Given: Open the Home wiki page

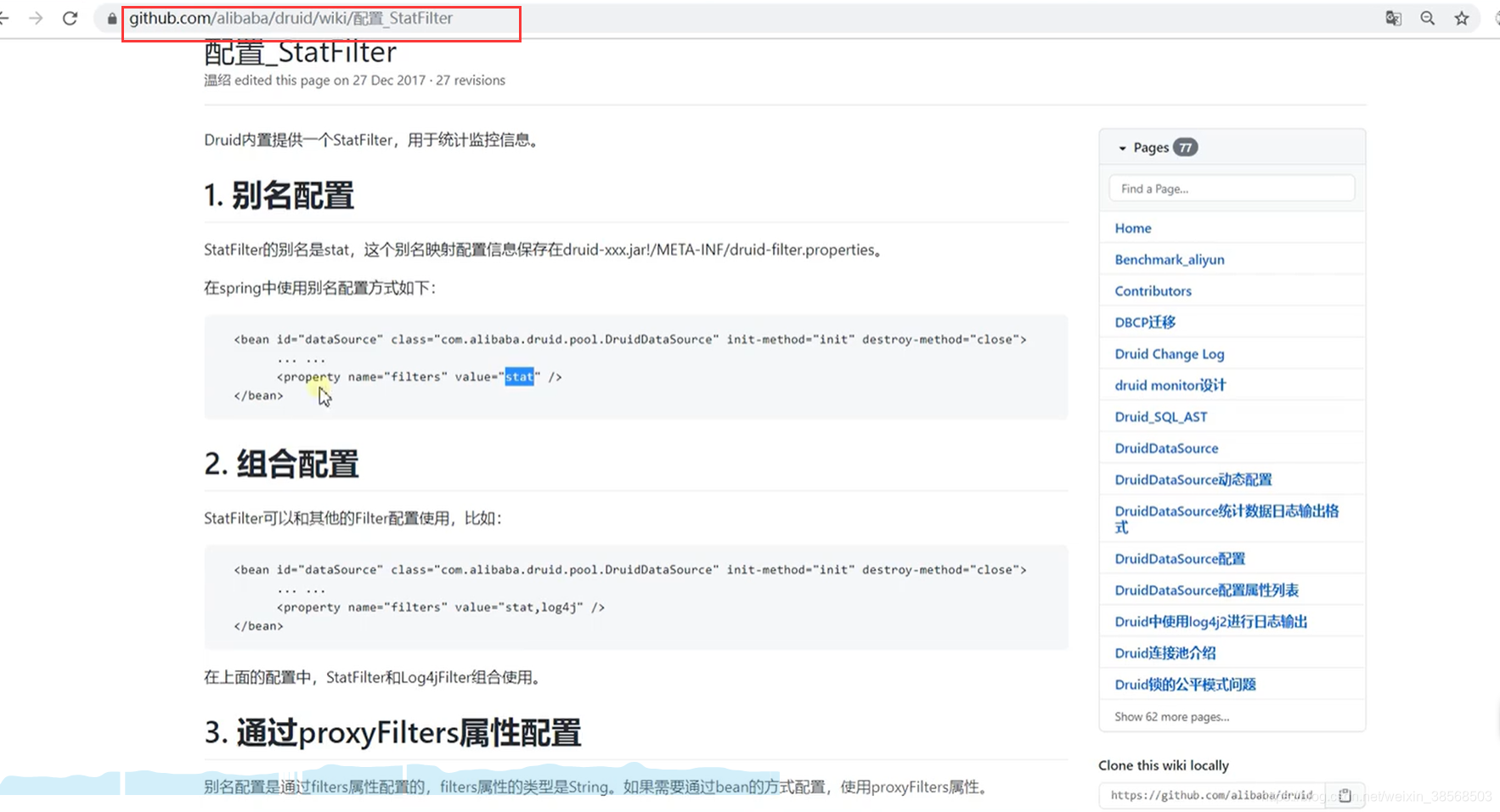Looking at the screenshot, I should coord(1133,228).
